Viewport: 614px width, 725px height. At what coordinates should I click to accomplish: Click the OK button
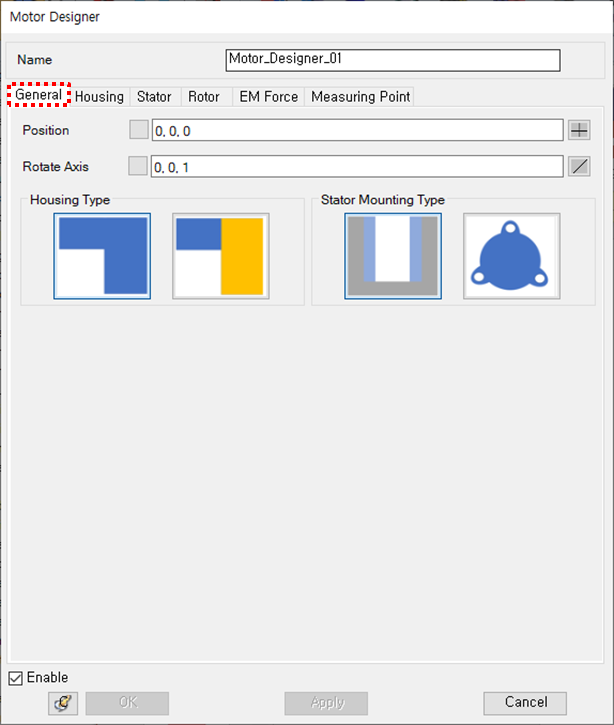tap(127, 703)
